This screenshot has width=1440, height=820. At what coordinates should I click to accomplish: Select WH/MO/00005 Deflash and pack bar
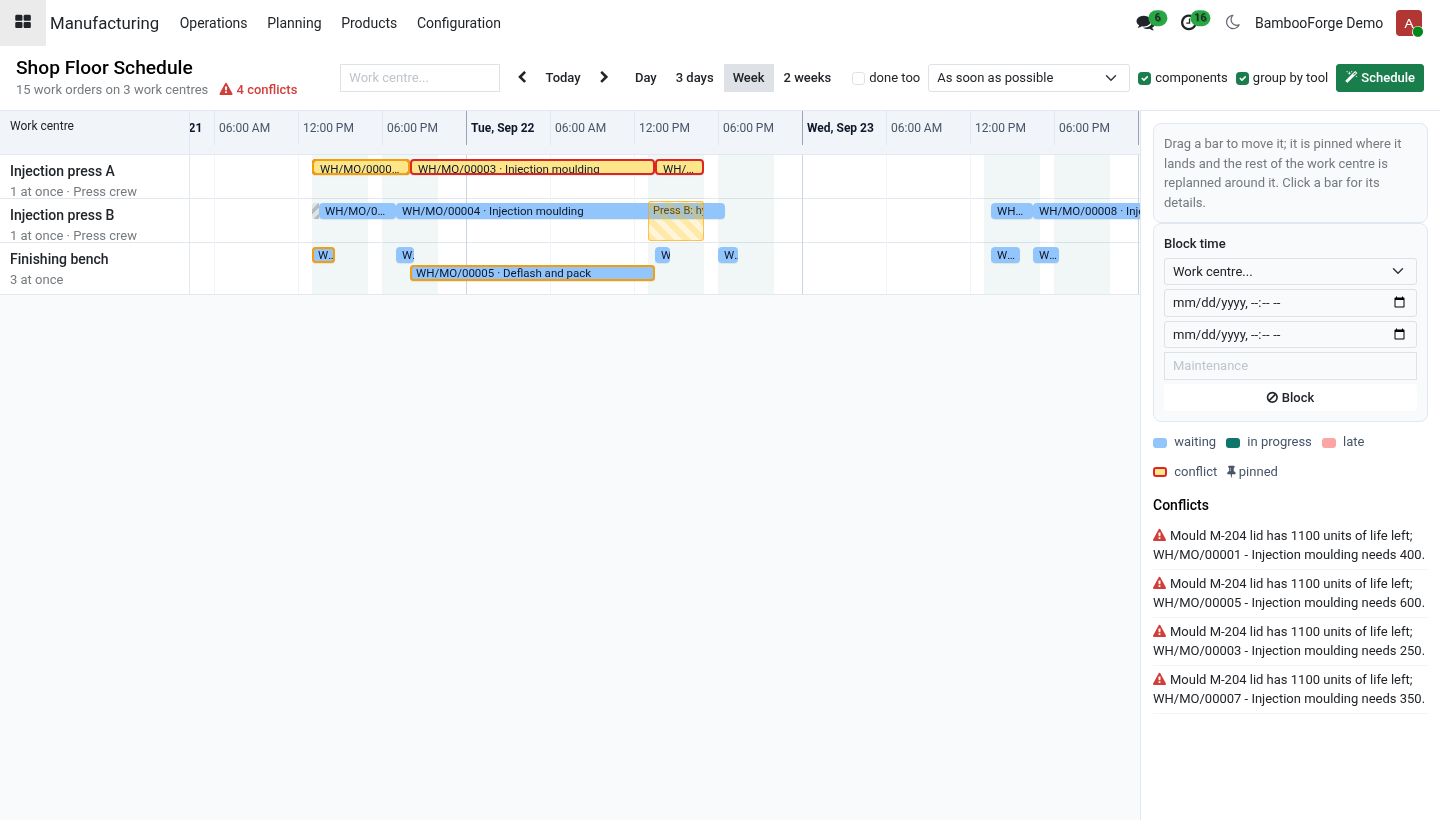coord(532,273)
